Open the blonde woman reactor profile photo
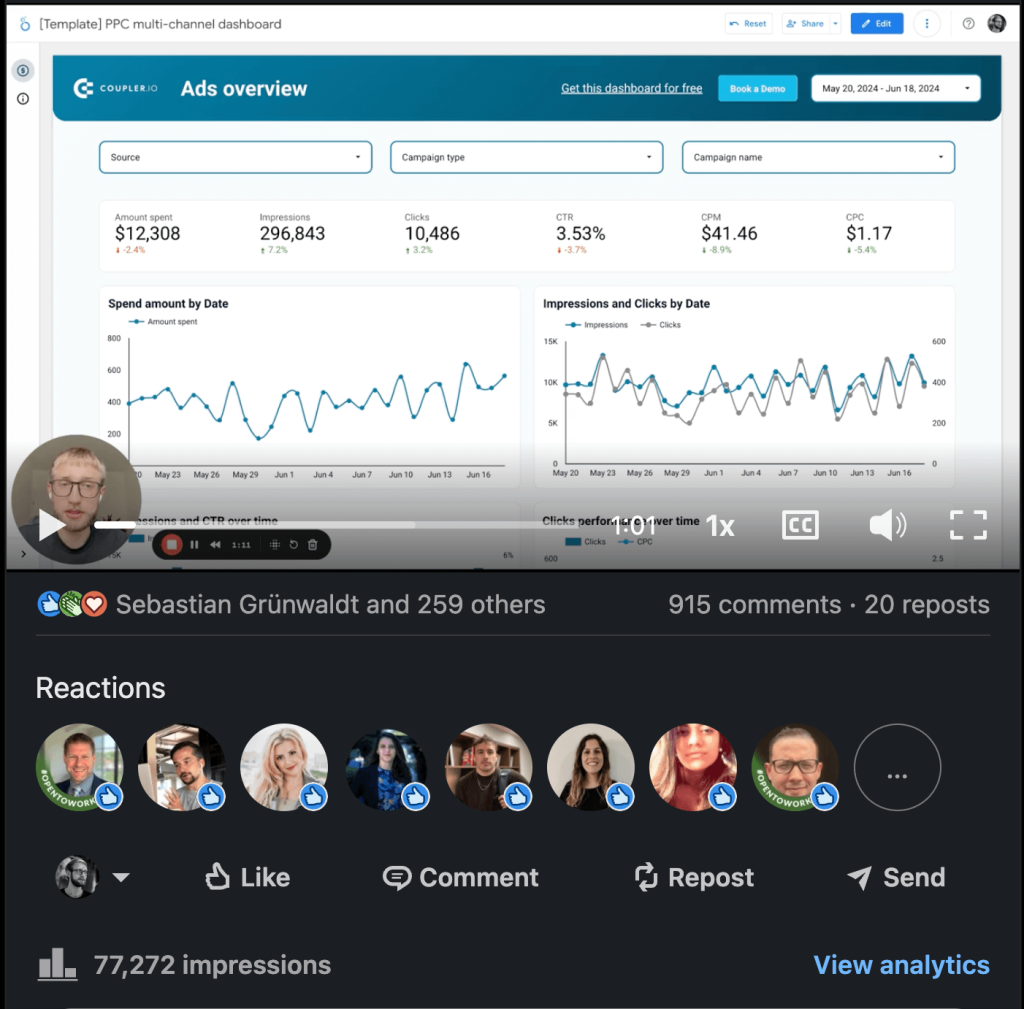 pyautogui.click(x=284, y=767)
